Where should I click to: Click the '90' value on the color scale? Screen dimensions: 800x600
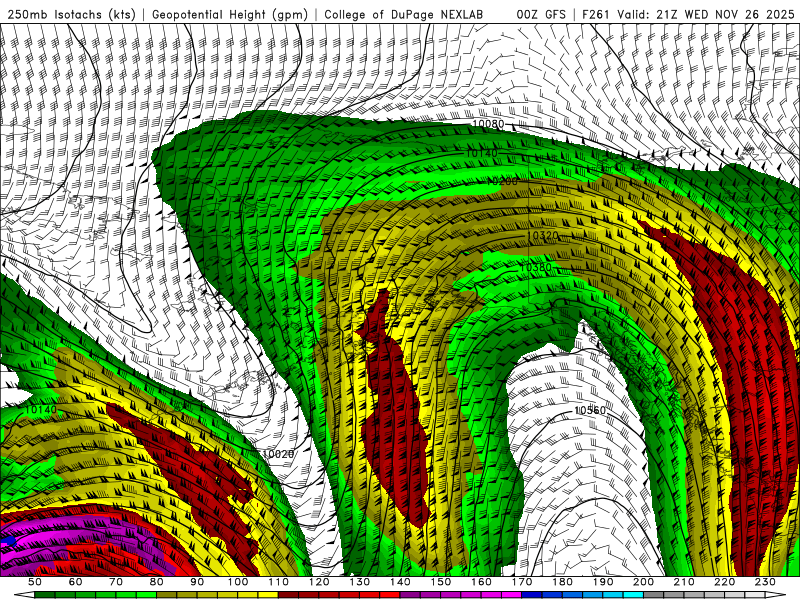point(197,582)
